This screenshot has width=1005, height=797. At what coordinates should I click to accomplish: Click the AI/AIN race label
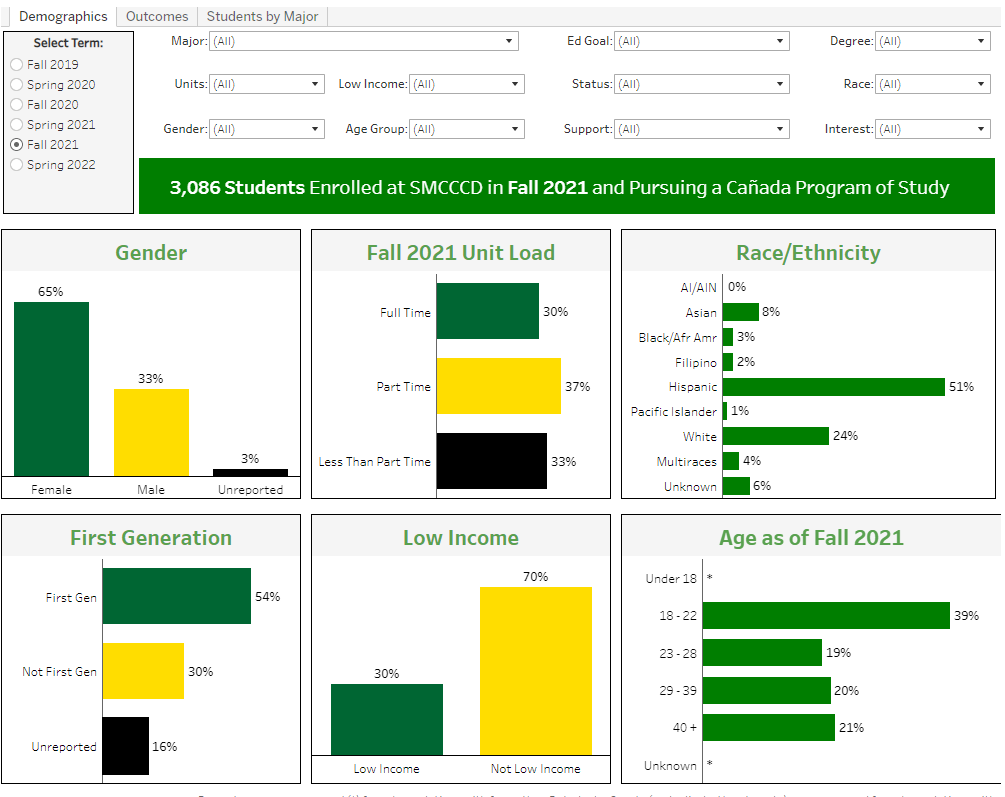click(699, 287)
